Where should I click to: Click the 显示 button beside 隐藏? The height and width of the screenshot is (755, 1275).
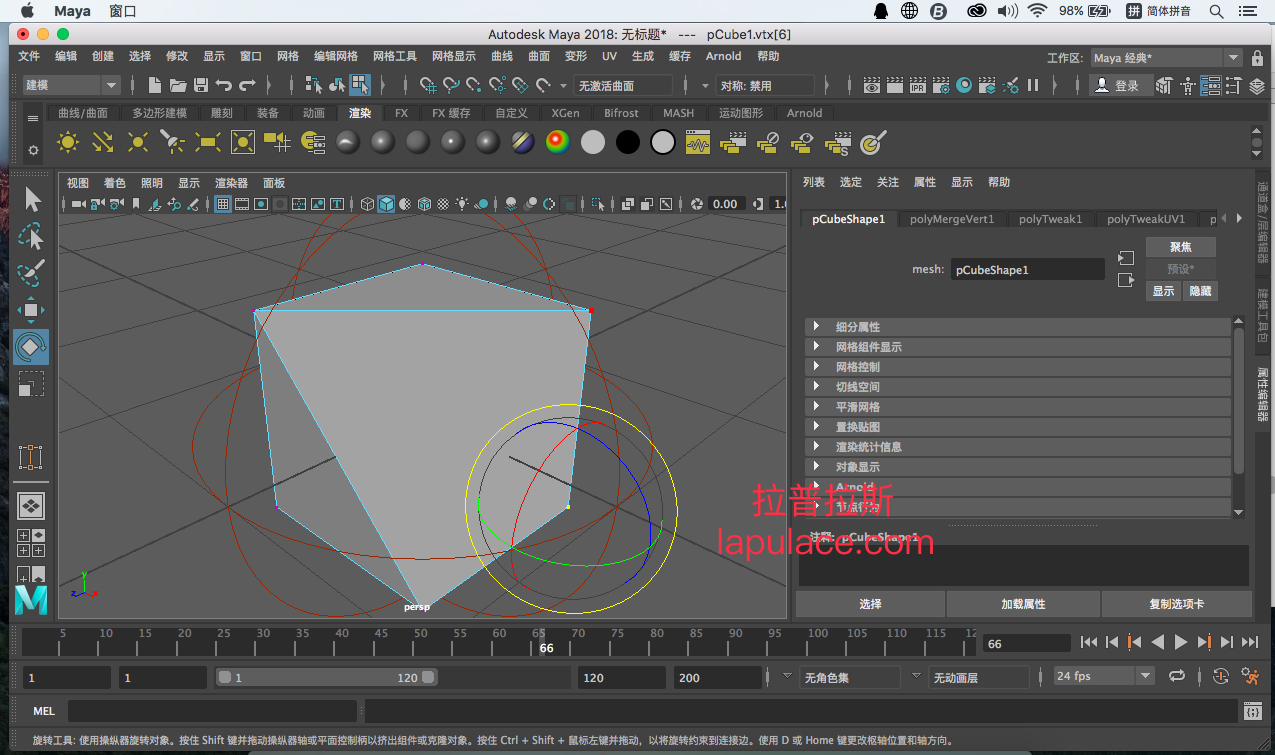[x=1164, y=291]
